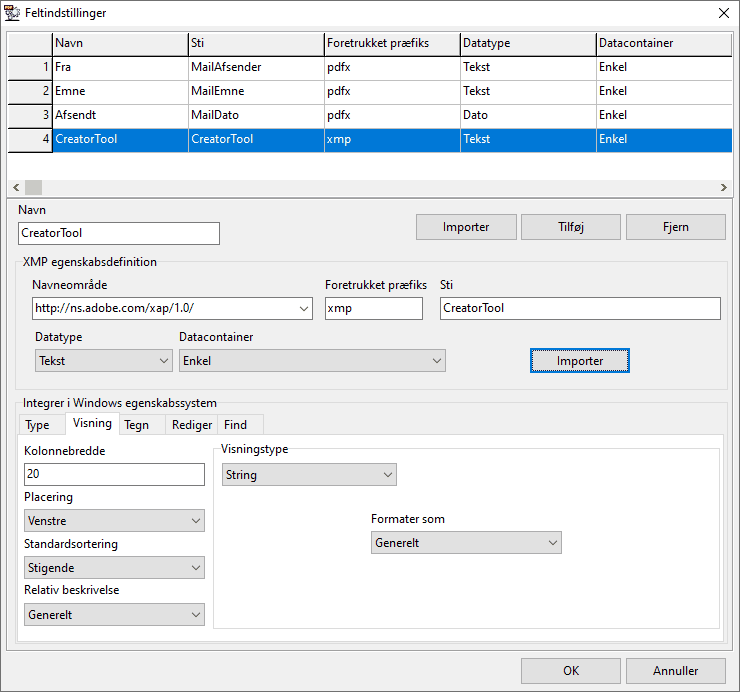Click the 'Tekst' cell in the CreatorTool row
The height and width of the screenshot is (692, 740).
[528, 140]
